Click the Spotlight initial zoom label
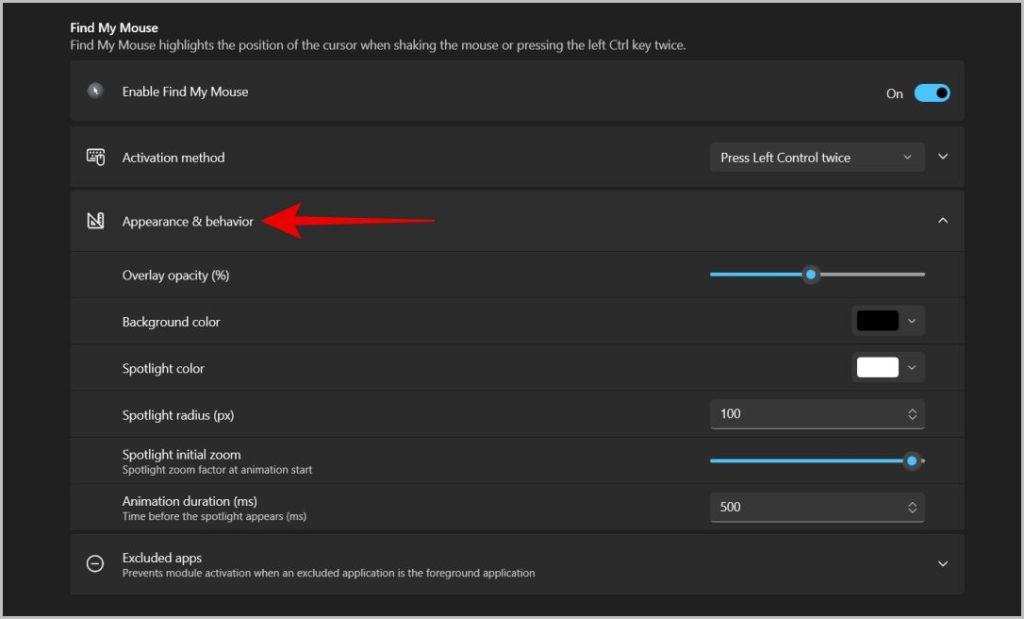 coord(182,454)
